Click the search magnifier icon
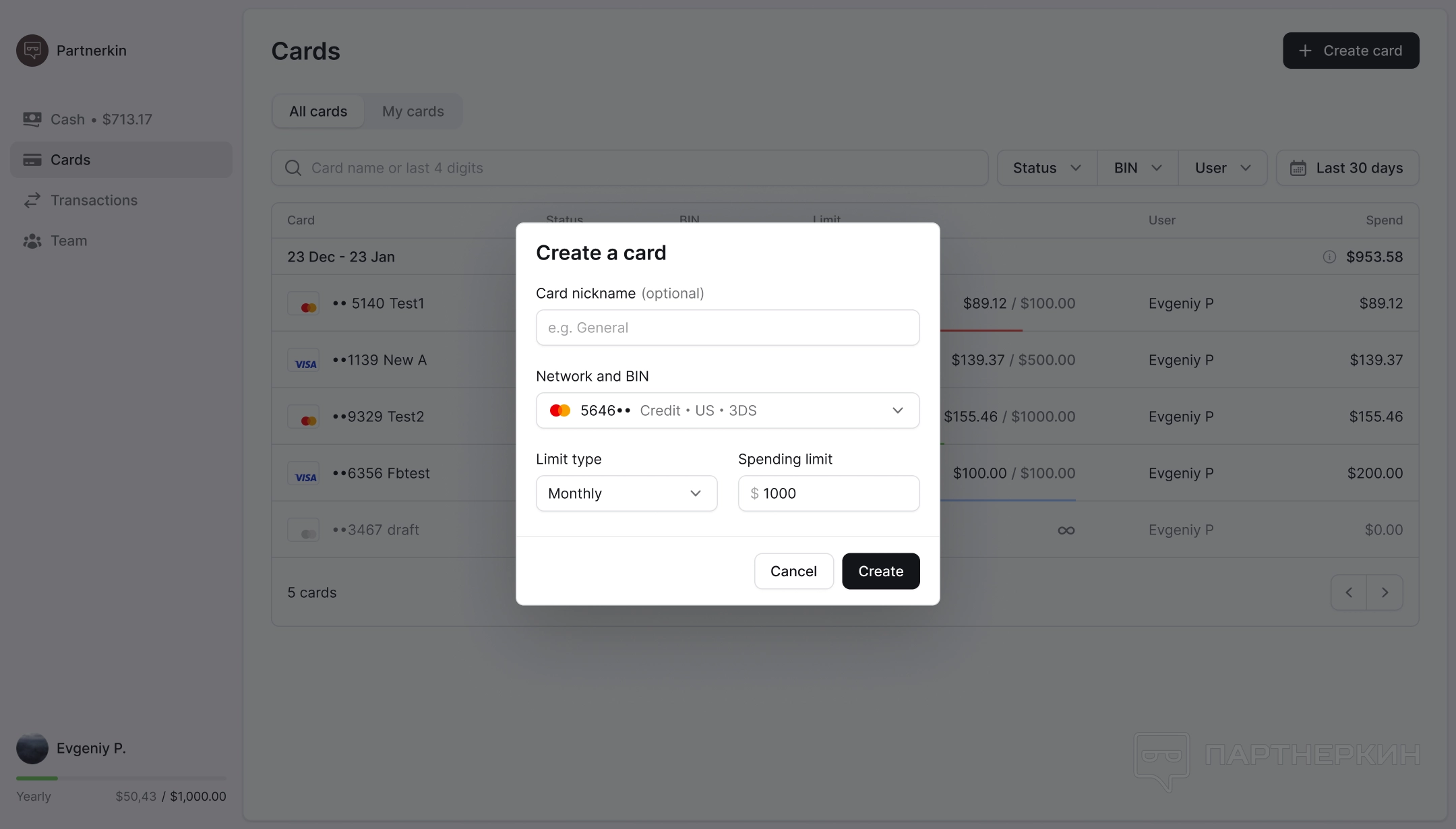Screen dimensions: 1456x829 point(293,168)
